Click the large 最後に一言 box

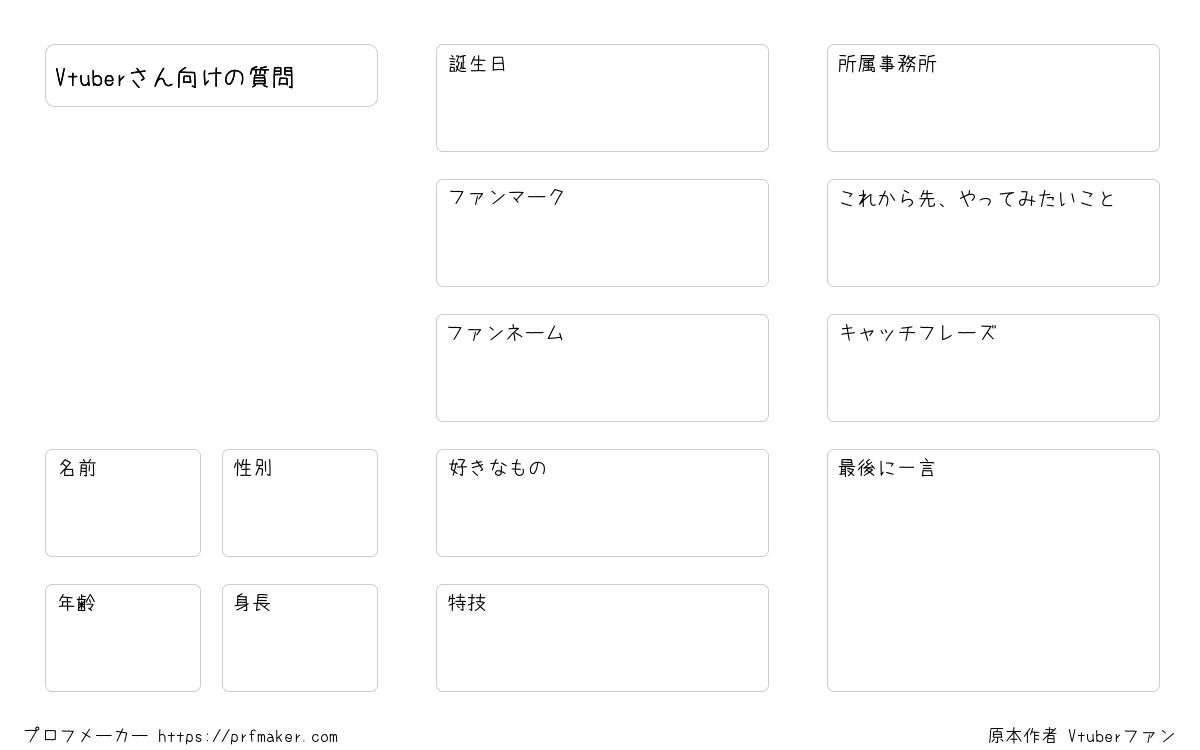point(993,570)
